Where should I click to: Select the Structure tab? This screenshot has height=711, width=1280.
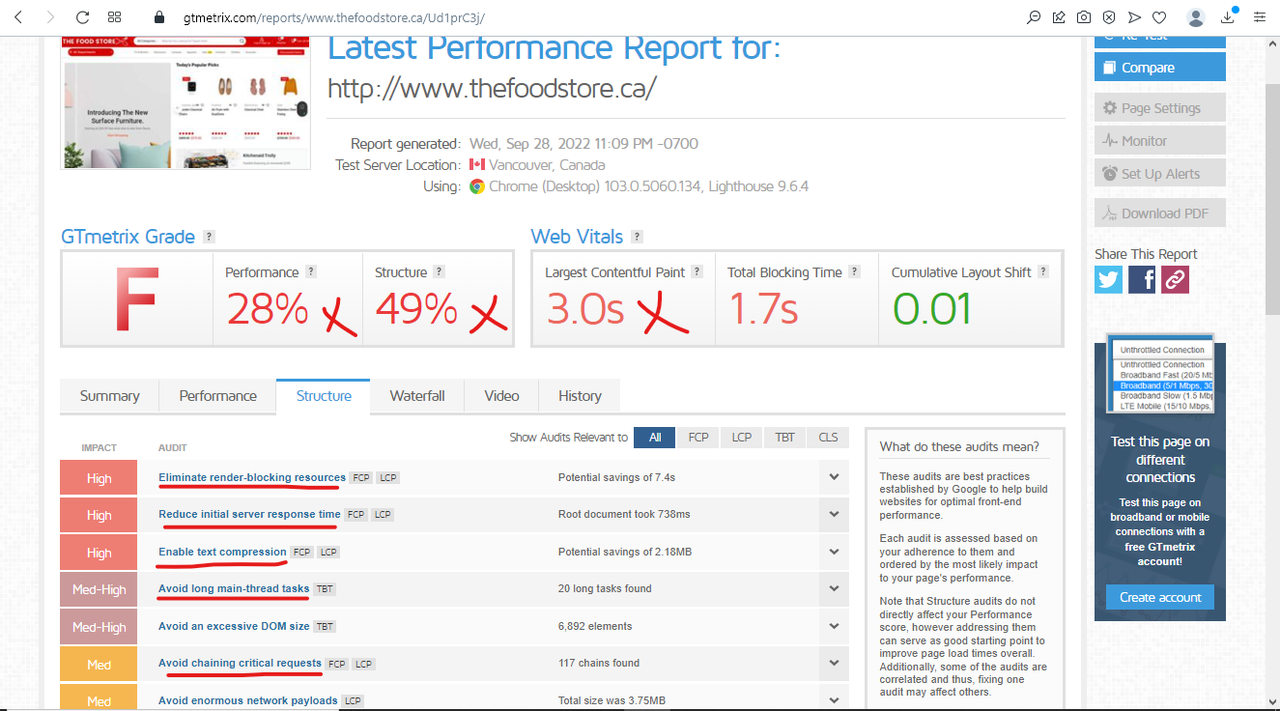(324, 396)
